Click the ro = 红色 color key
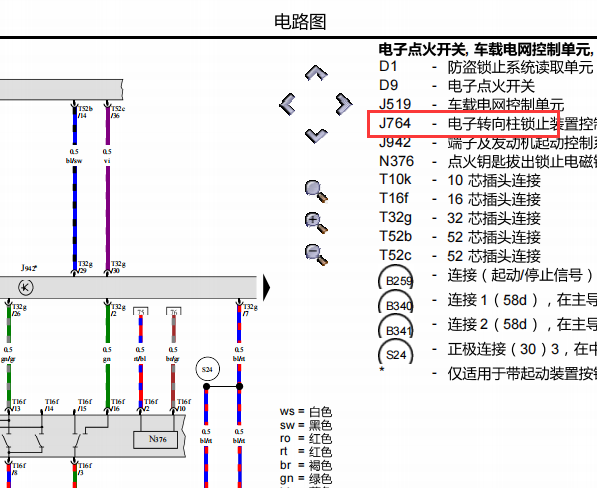This screenshot has height=488, width=597. click(x=306, y=438)
